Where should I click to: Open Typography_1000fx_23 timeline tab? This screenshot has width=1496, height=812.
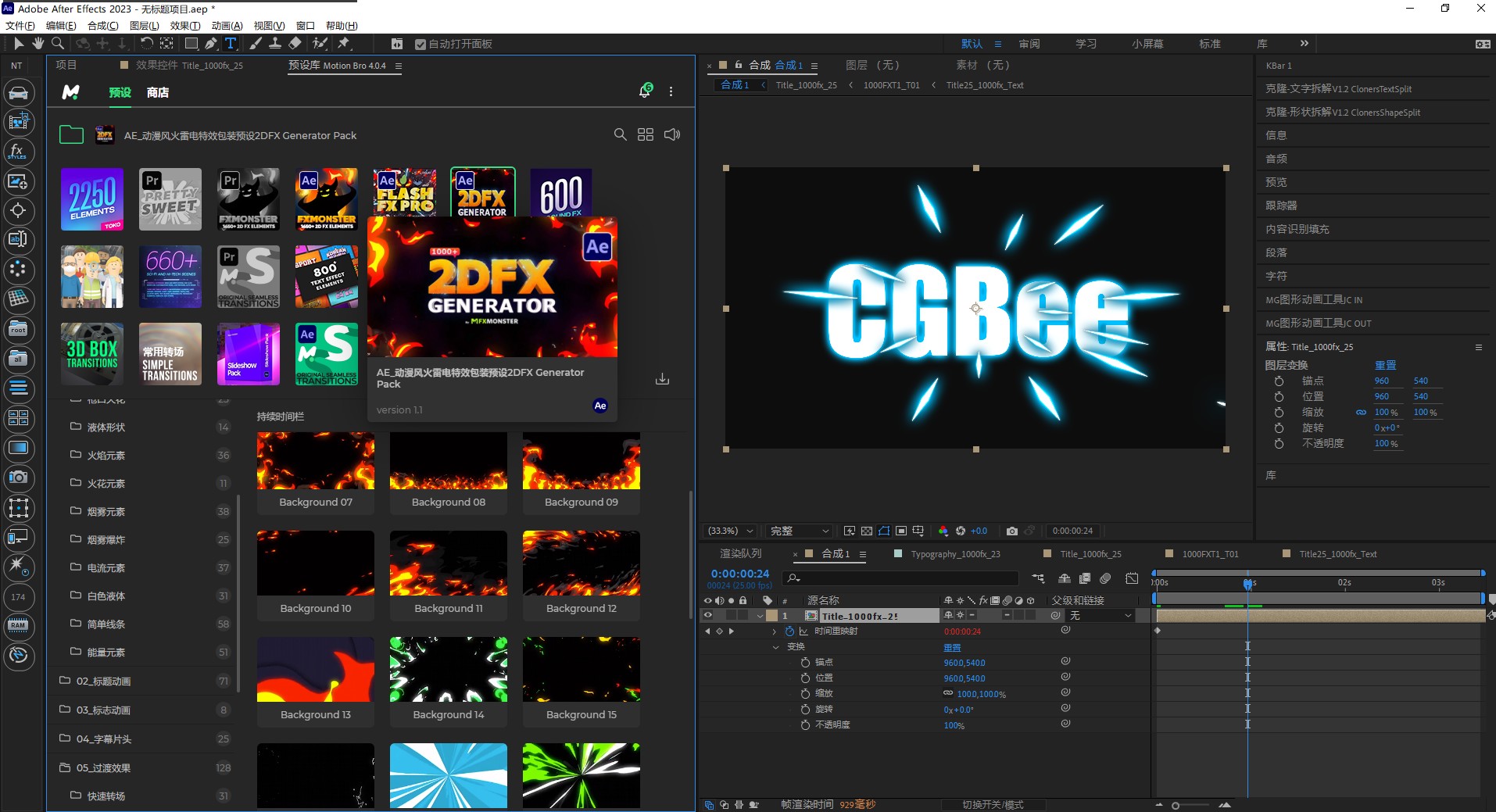click(x=955, y=553)
